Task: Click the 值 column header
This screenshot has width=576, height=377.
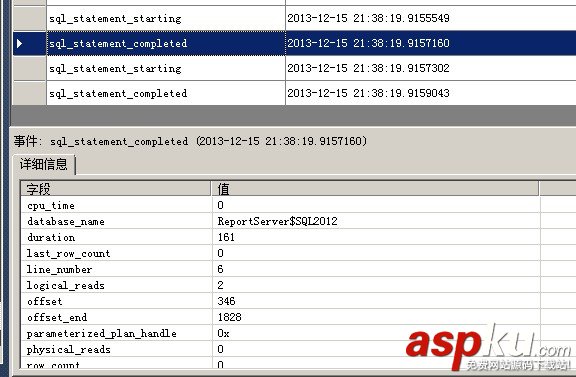Action: (x=375, y=189)
